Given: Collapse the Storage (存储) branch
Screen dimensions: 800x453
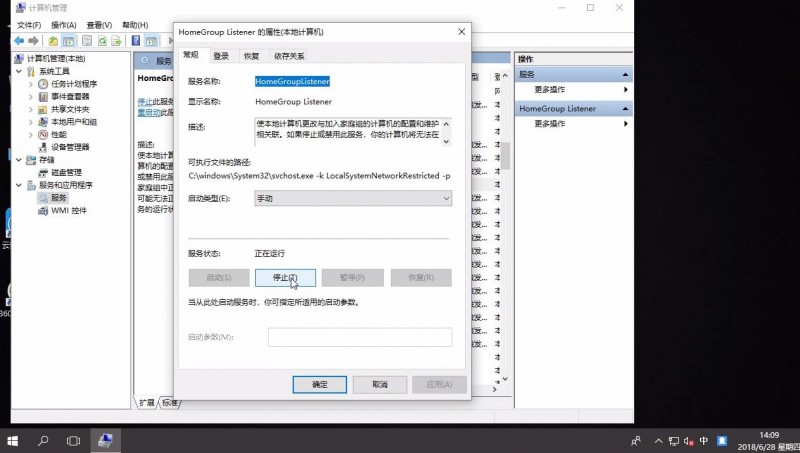Looking at the screenshot, I should tap(19, 160).
